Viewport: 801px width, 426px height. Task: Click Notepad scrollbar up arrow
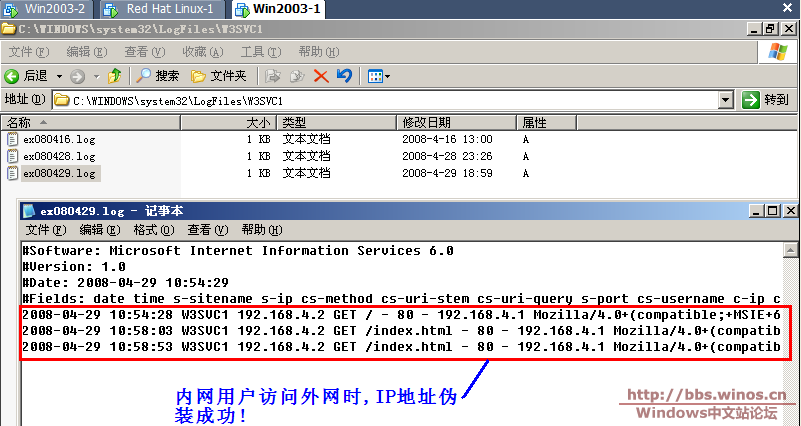click(x=790, y=250)
